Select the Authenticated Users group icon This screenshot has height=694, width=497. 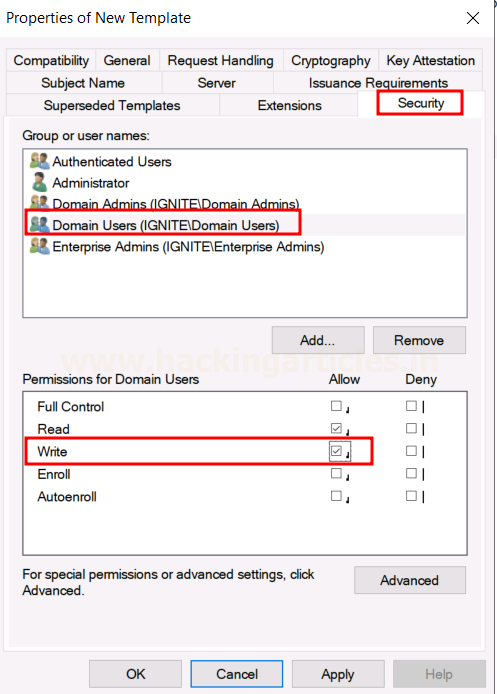39,161
